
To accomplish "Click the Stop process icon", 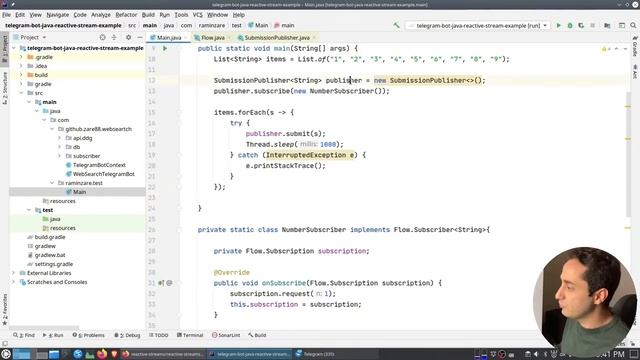I will [x=592, y=25].
